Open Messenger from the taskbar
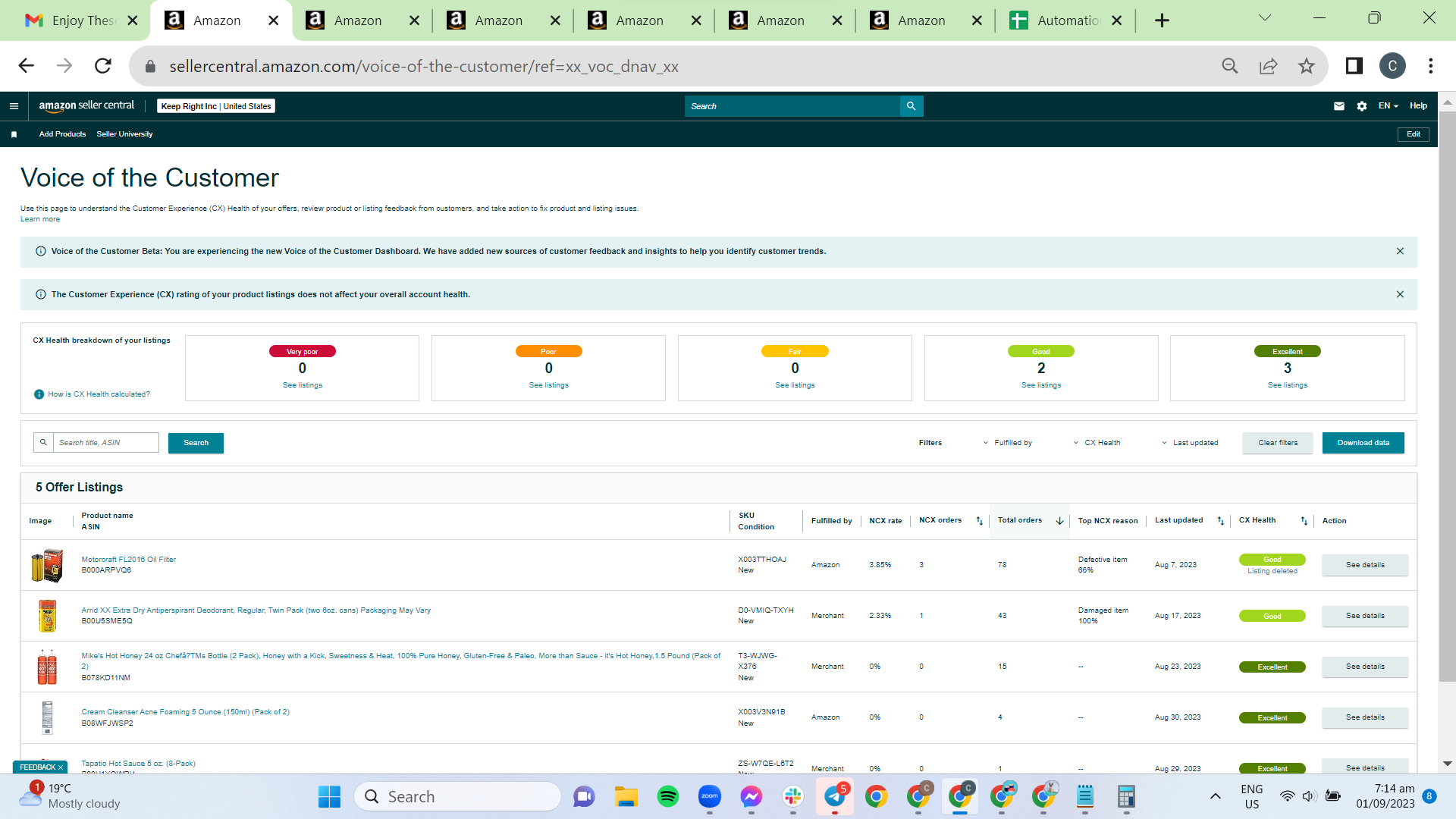The height and width of the screenshot is (819, 1456). pyautogui.click(x=752, y=796)
